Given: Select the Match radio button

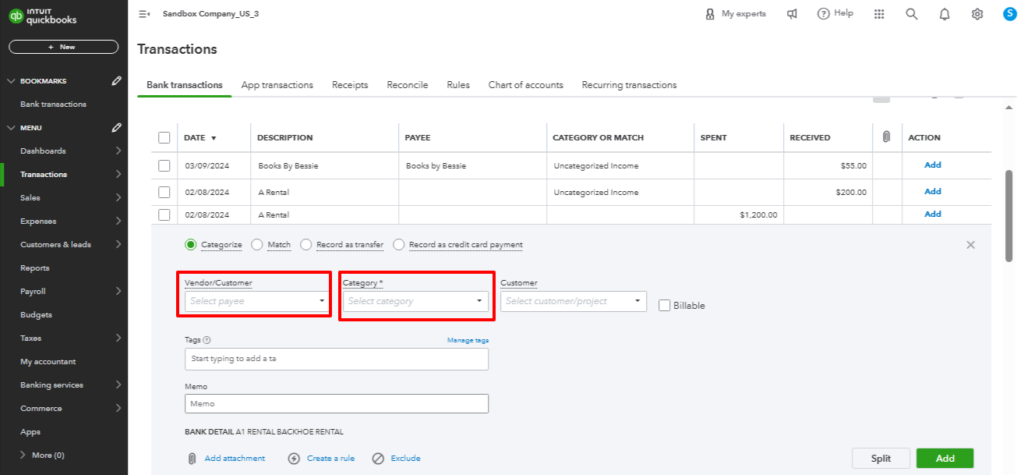Looking at the screenshot, I should [257, 244].
